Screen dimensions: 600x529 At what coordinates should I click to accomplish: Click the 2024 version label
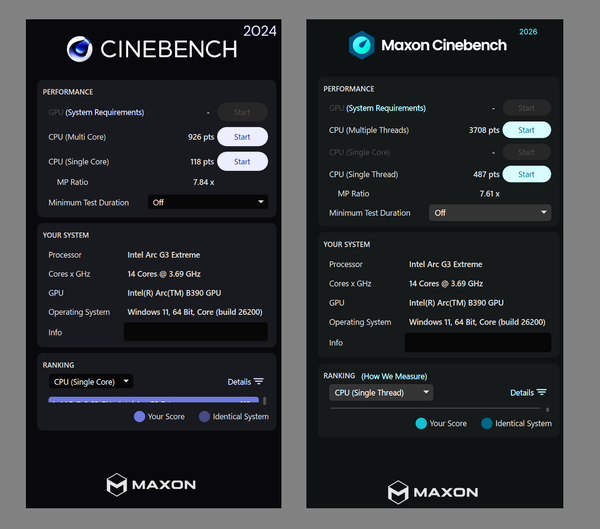(260, 31)
